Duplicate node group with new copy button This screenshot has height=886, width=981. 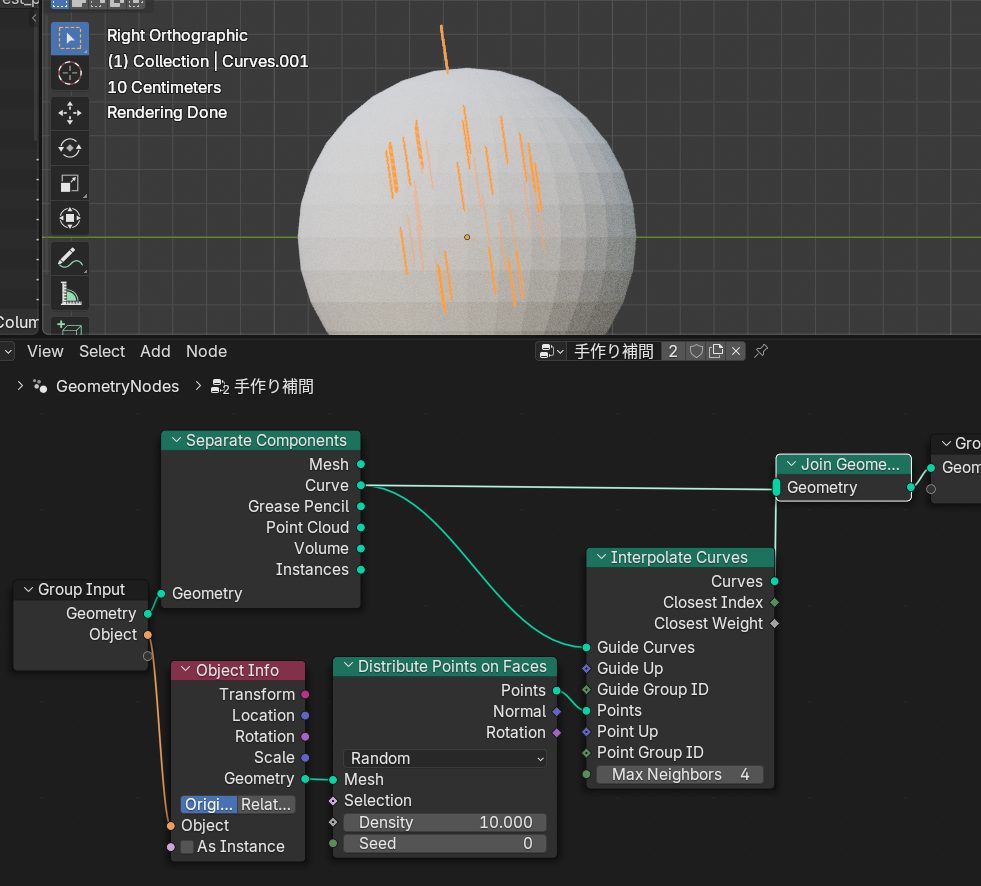[716, 351]
